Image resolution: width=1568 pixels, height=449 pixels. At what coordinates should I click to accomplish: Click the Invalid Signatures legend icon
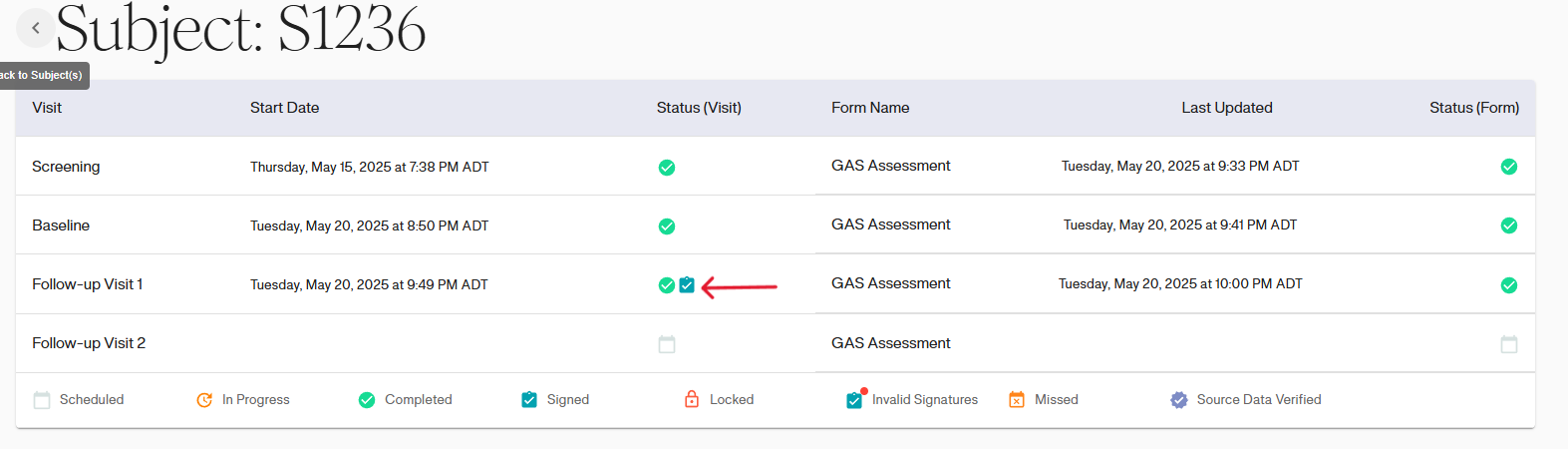point(854,400)
